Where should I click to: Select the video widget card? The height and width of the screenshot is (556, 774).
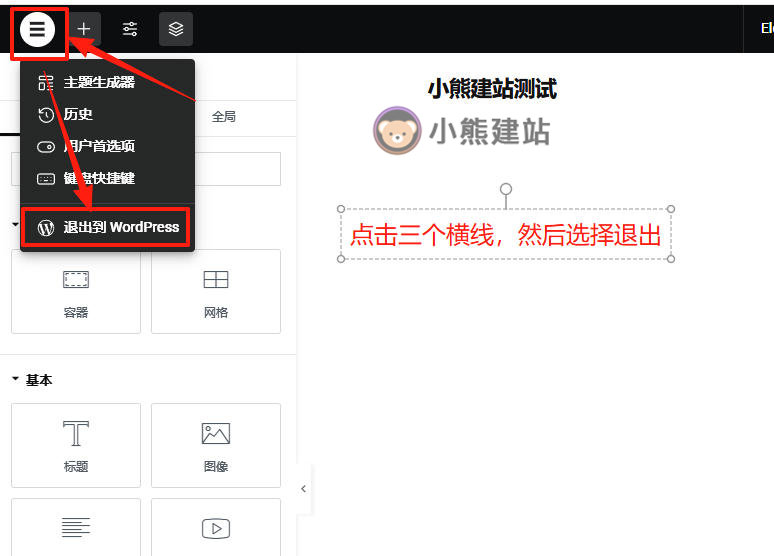click(x=216, y=527)
